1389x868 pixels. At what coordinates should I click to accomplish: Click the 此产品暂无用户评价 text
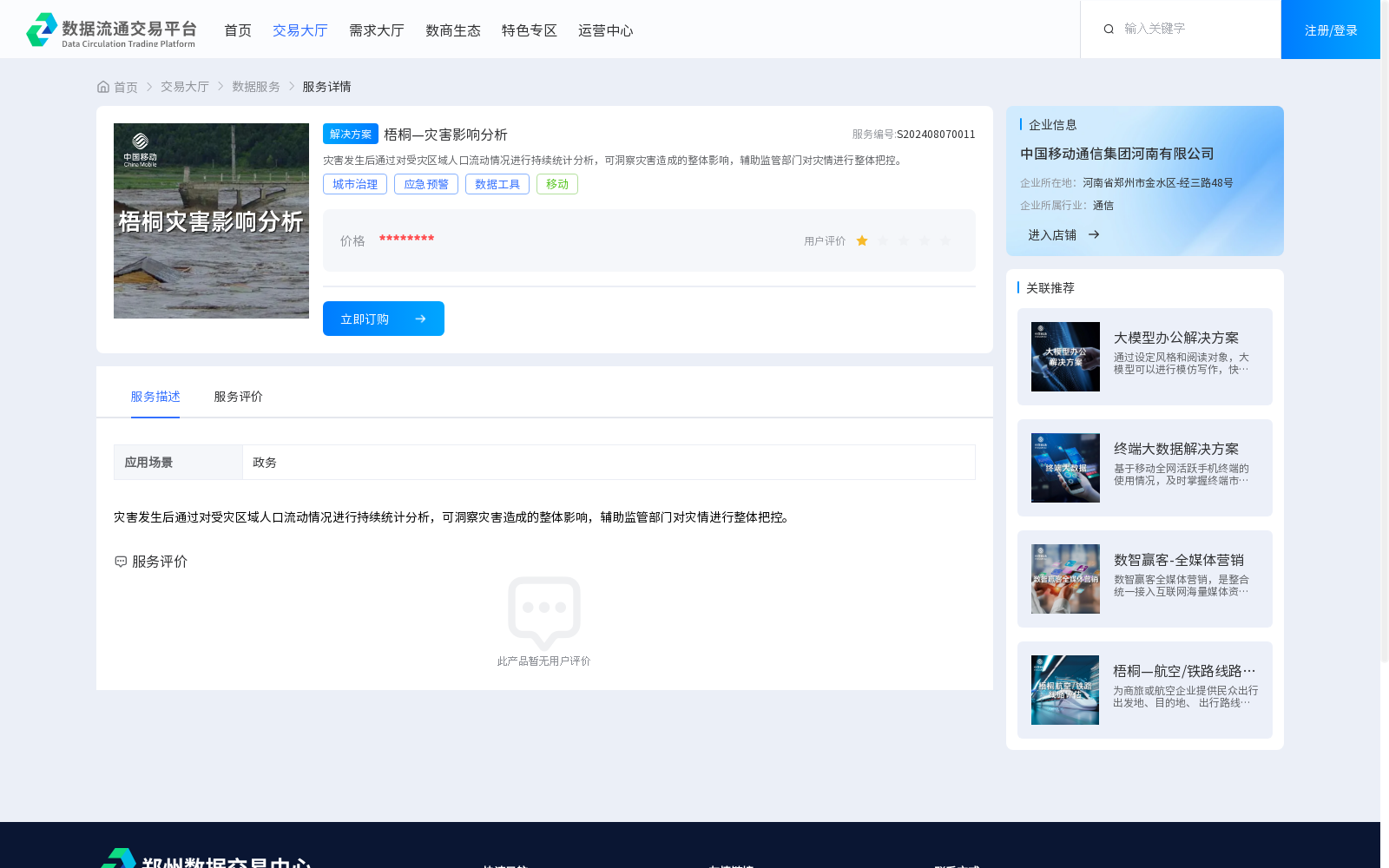coord(543,661)
